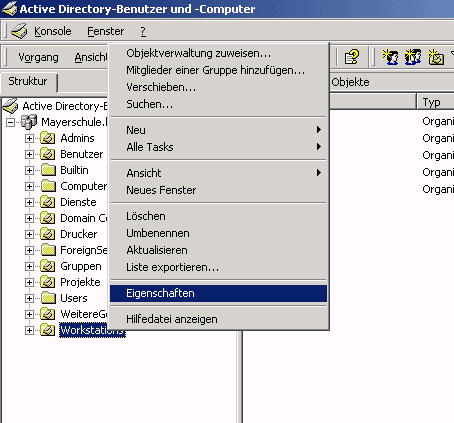Click the Builtin folder icon
The width and height of the screenshot is (454, 423).
[49, 170]
